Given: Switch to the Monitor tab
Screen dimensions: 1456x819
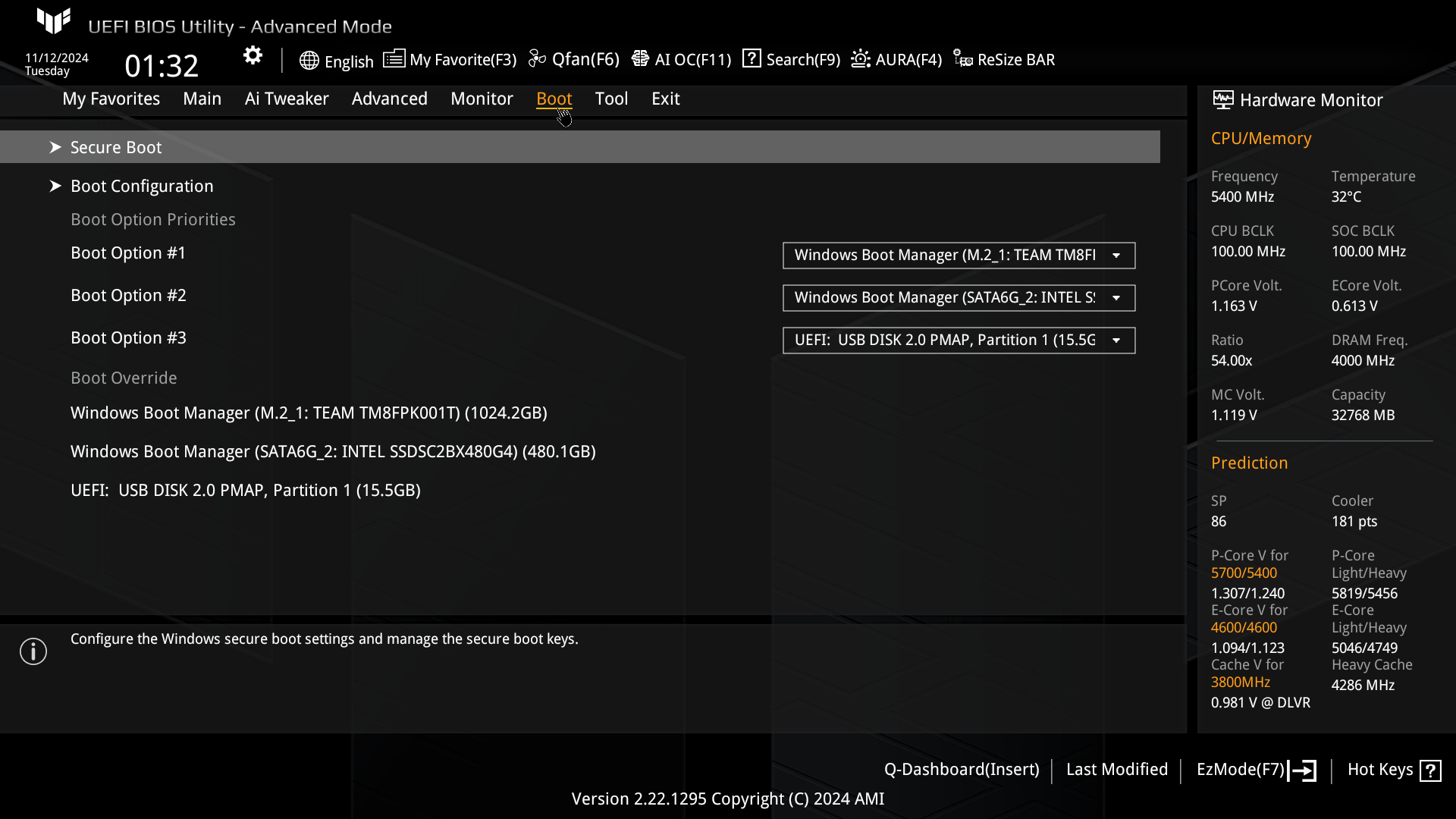Looking at the screenshot, I should 482,99.
